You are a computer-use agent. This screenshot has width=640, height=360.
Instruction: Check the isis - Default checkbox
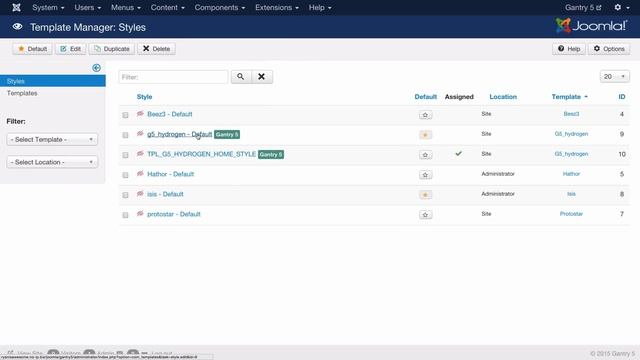click(125, 195)
